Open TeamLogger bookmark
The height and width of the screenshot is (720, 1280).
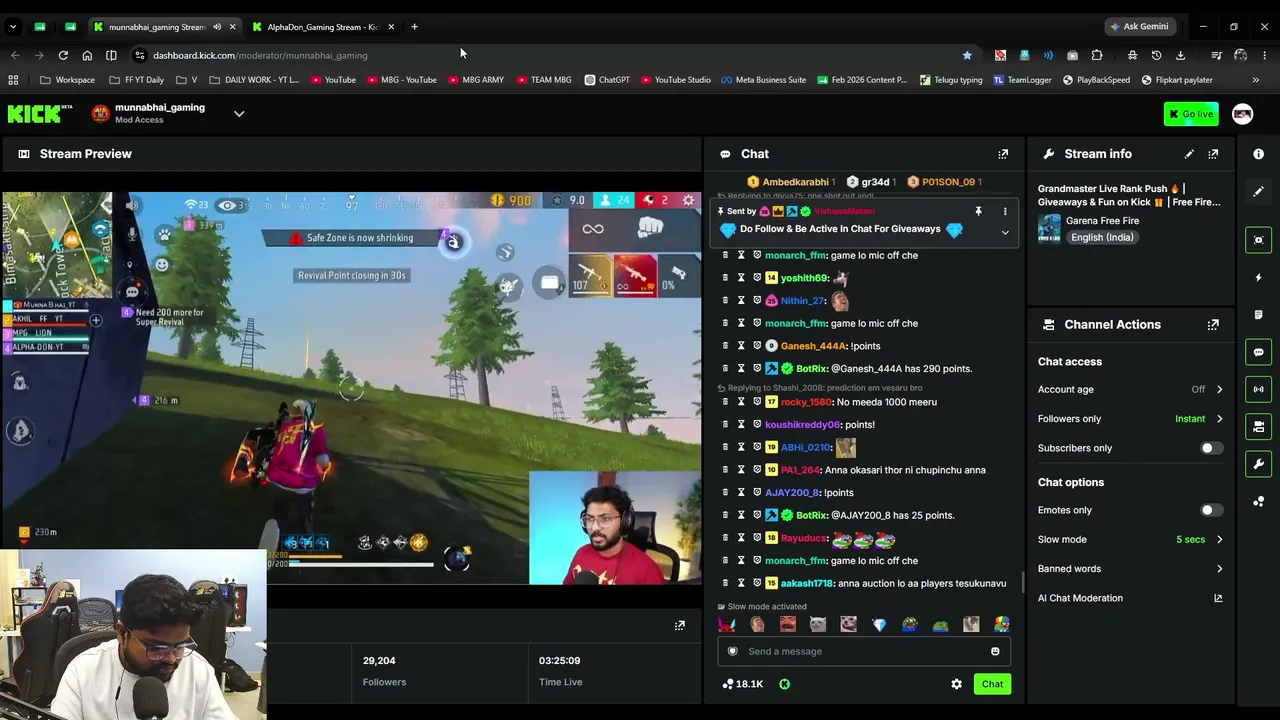1022,80
